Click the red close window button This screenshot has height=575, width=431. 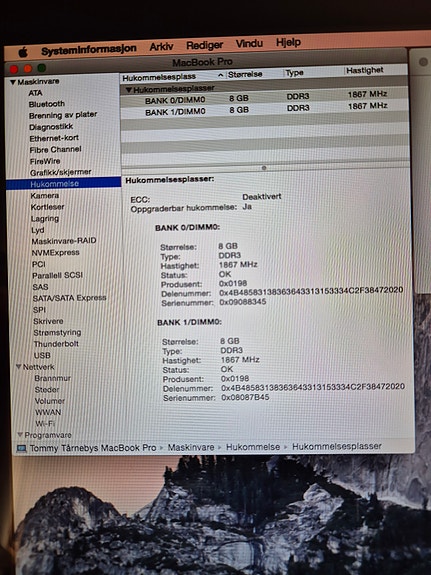pyautogui.click(x=14, y=69)
